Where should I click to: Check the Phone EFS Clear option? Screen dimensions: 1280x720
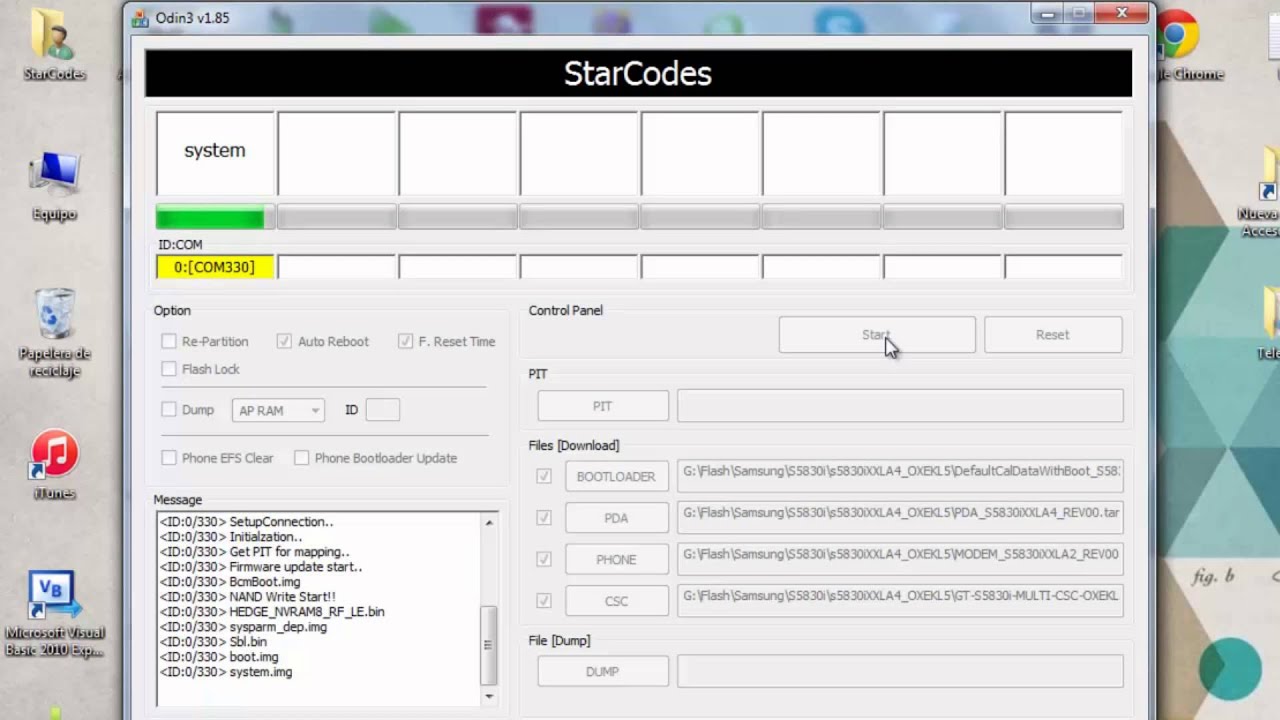tap(169, 458)
